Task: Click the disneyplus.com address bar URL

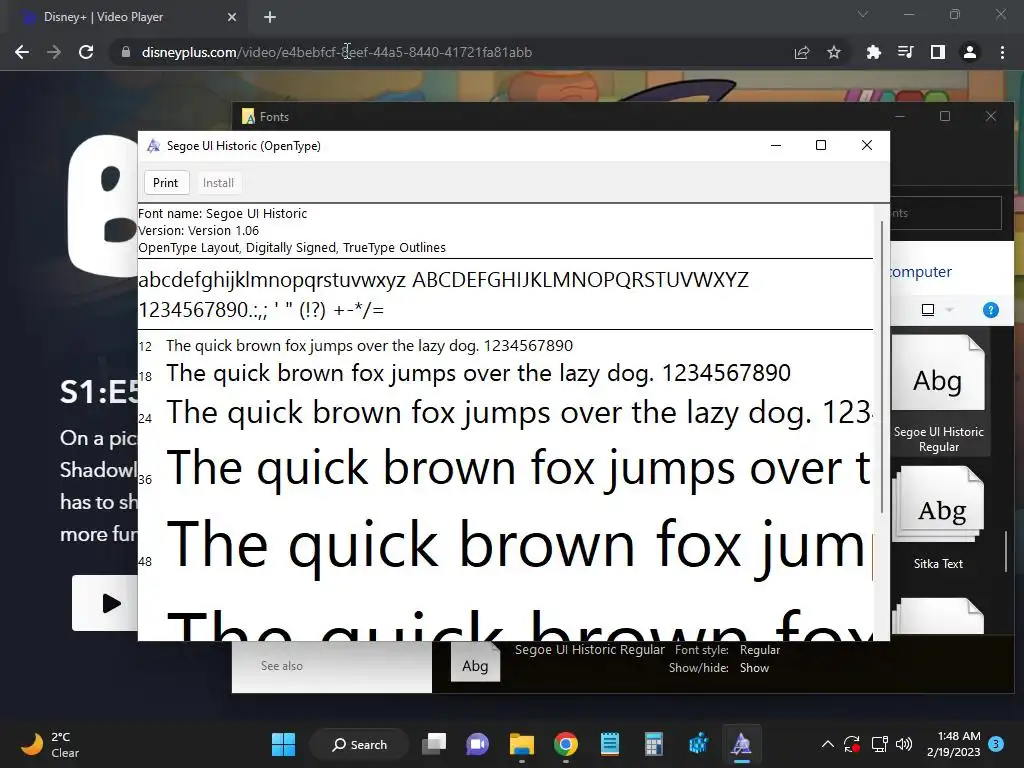Action: [x=336, y=52]
